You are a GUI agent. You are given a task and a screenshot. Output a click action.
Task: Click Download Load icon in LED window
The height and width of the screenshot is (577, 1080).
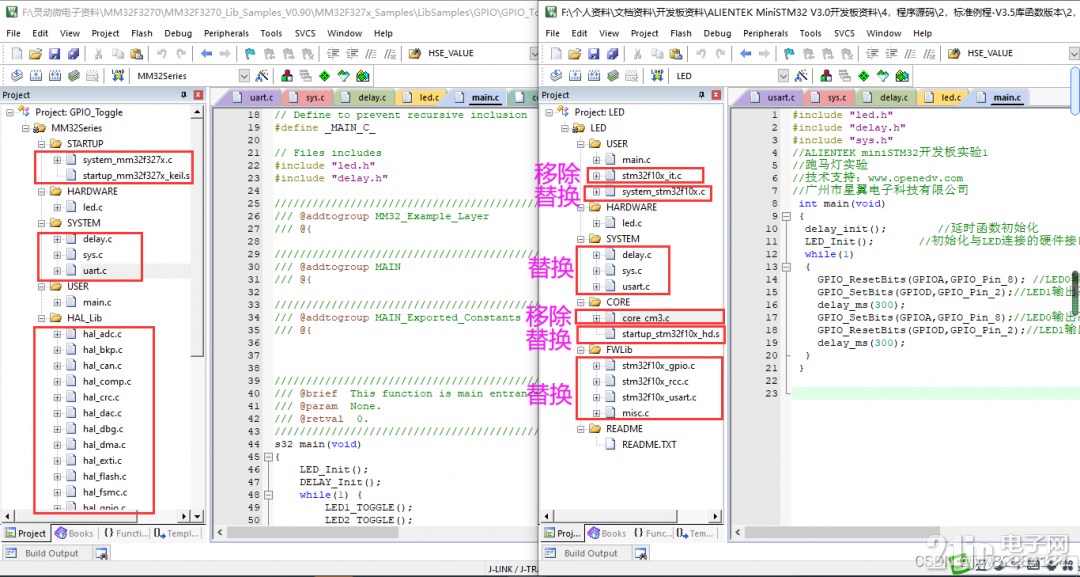point(657,76)
